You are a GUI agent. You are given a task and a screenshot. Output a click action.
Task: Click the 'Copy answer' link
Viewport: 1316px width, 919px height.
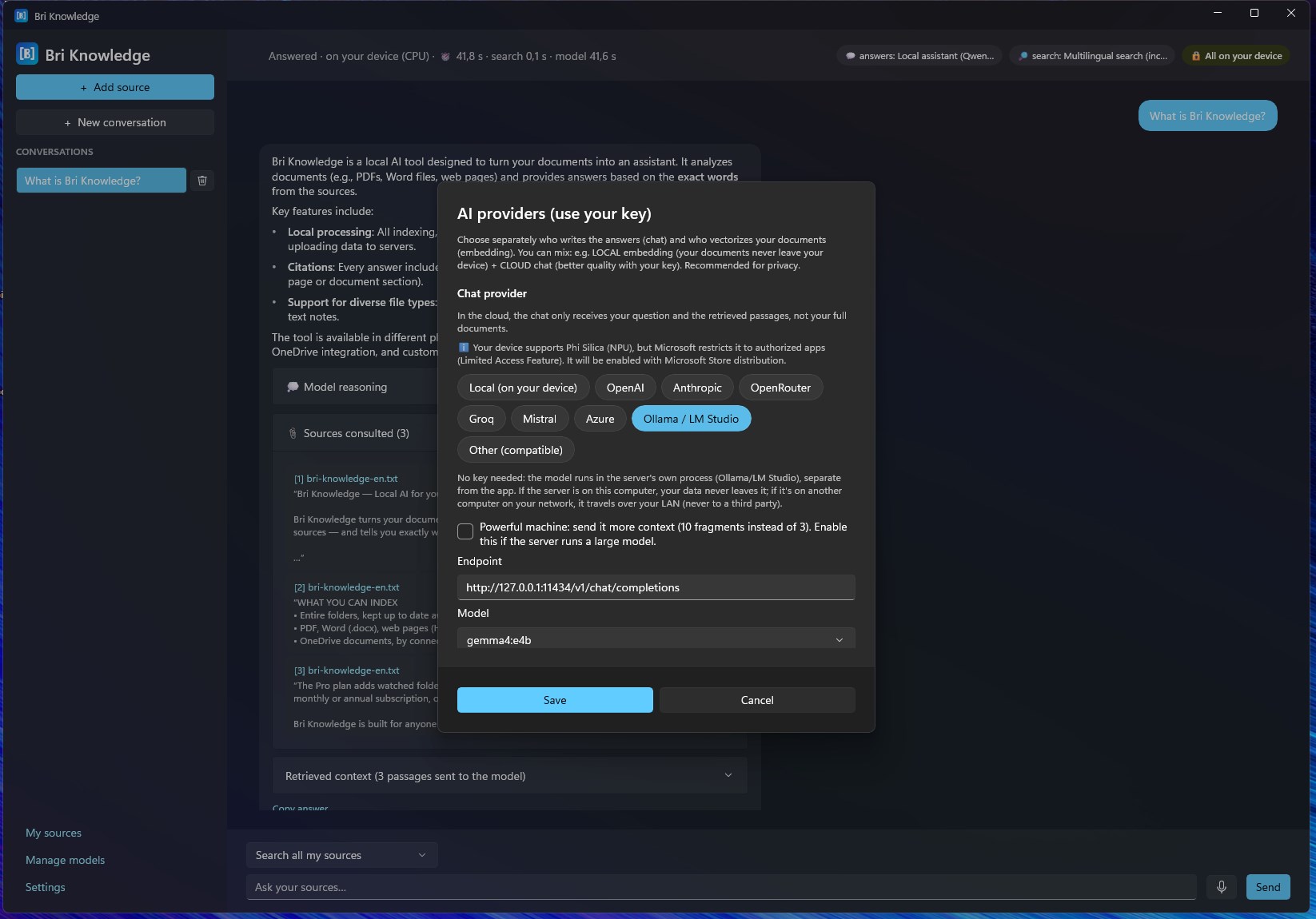click(301, 808)
